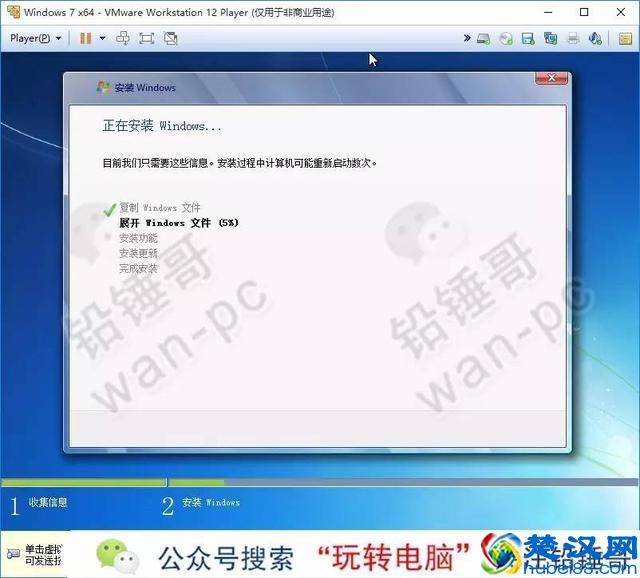Open the message log icon
Image resolution: width=640 pixels, height=578 pixels.
(625, 39)
